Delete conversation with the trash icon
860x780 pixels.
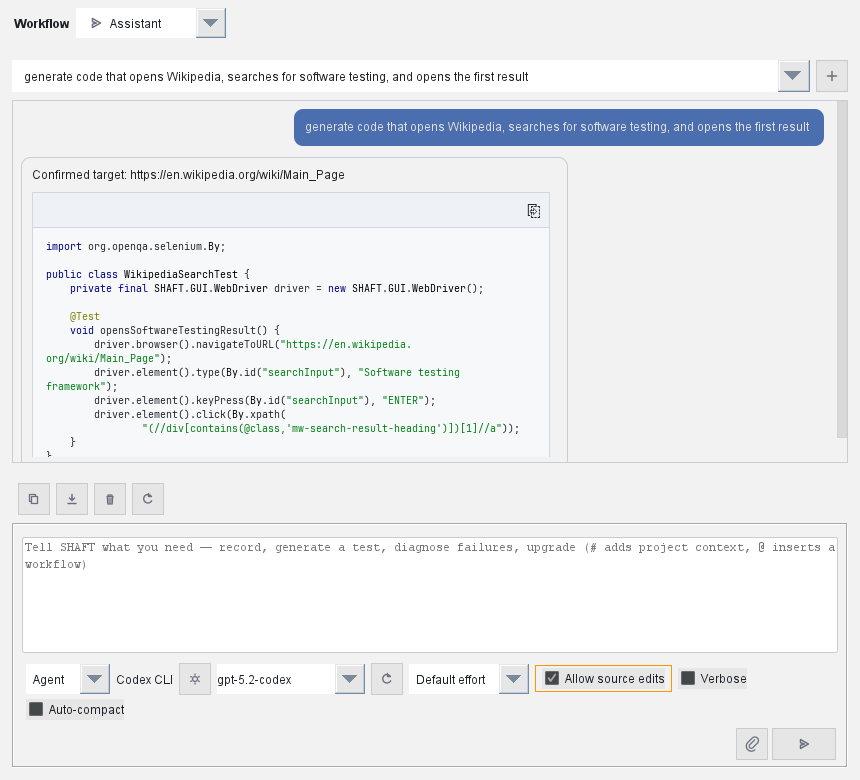coord(110,499)
